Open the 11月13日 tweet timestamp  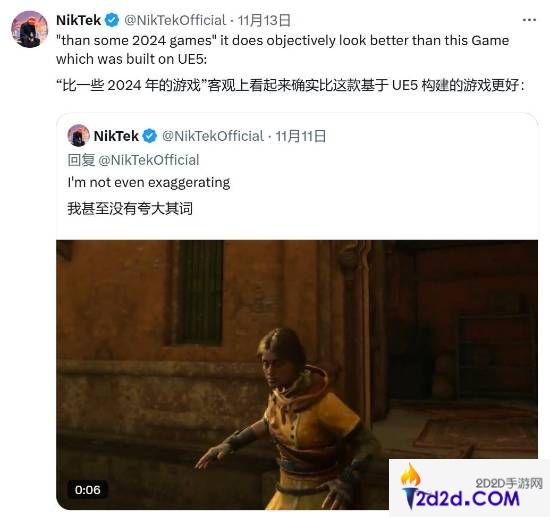[264, 20]
